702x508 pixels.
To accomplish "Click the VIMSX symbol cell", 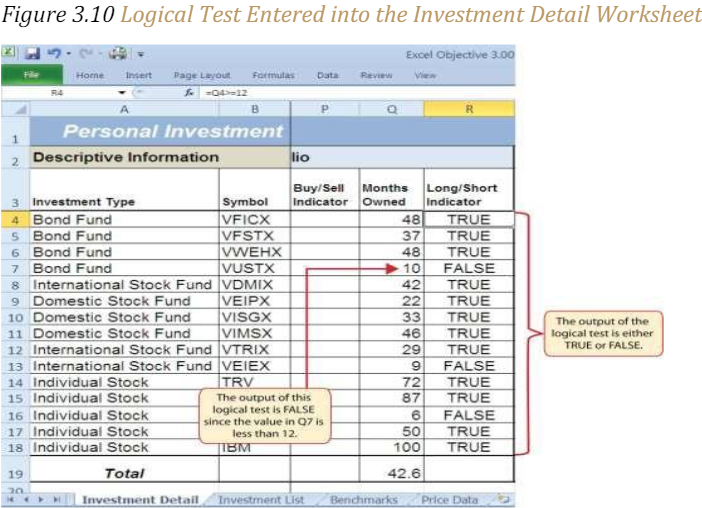I will (x=255, y=333).
